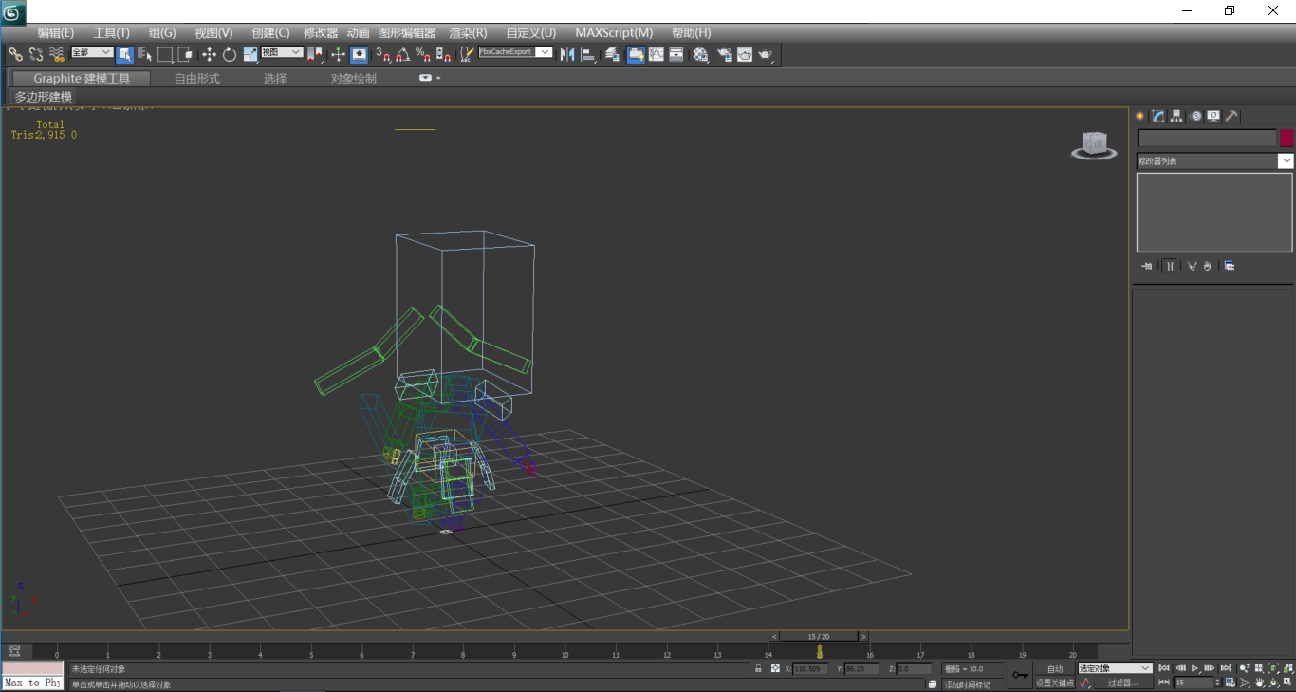
Task: Open the 帮助(H) menu
Action: coord(692,33)
